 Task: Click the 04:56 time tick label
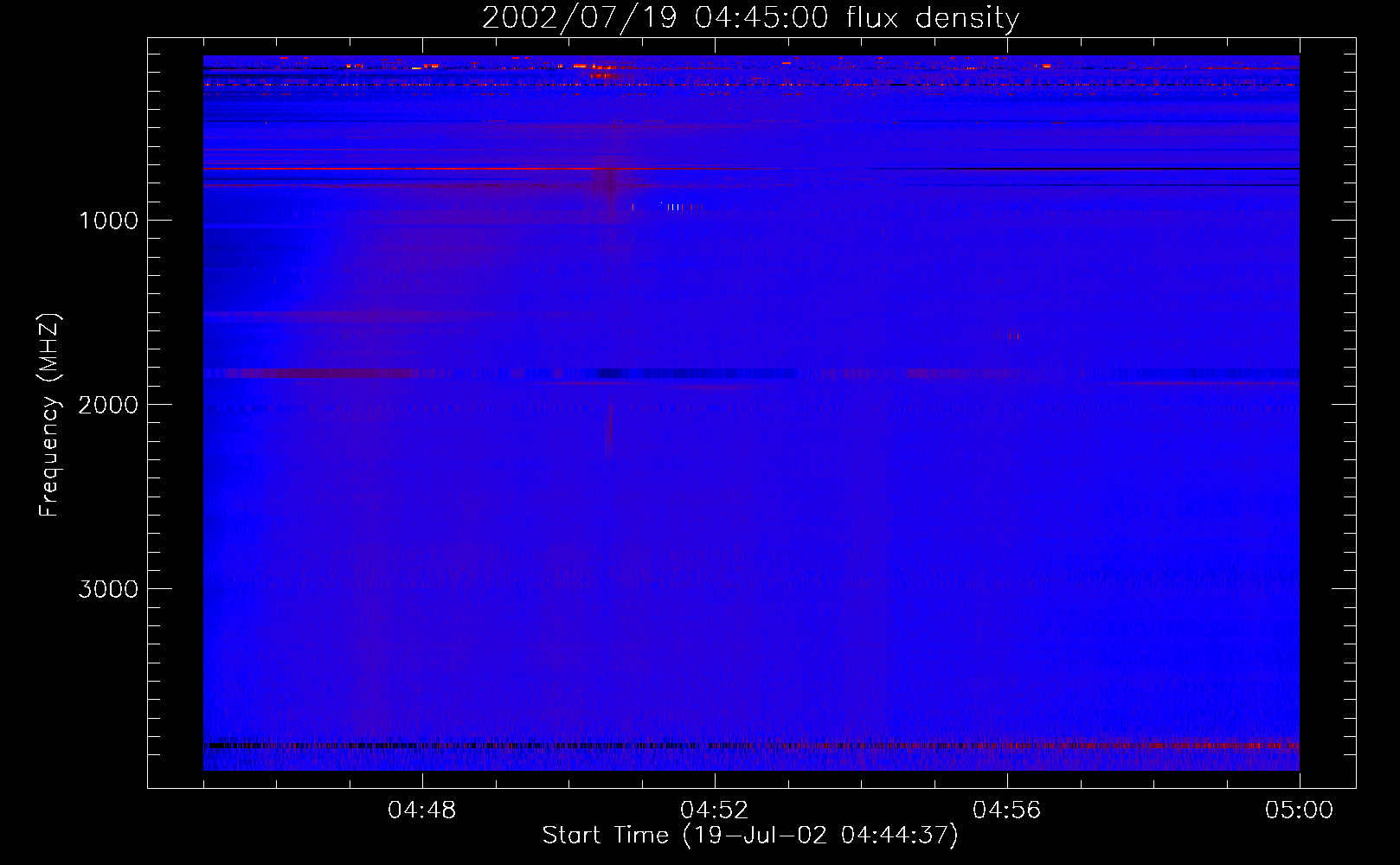(1007, 811)
